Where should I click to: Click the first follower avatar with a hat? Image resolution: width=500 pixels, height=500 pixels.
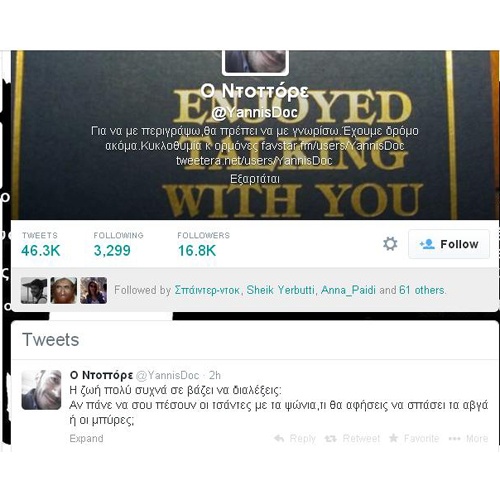click(34, 290)
